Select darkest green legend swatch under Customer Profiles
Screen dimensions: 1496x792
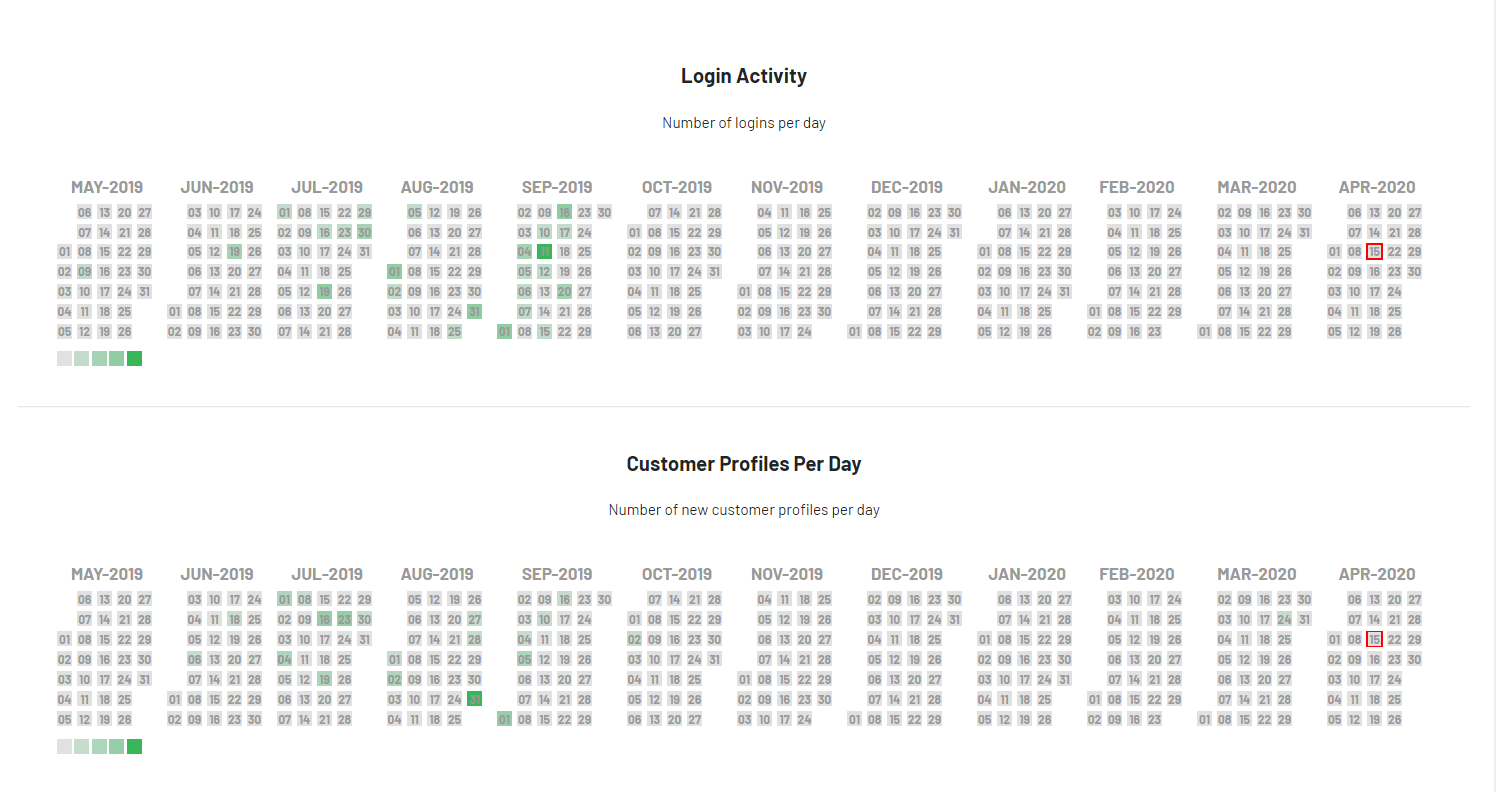(x=134, y=746)
